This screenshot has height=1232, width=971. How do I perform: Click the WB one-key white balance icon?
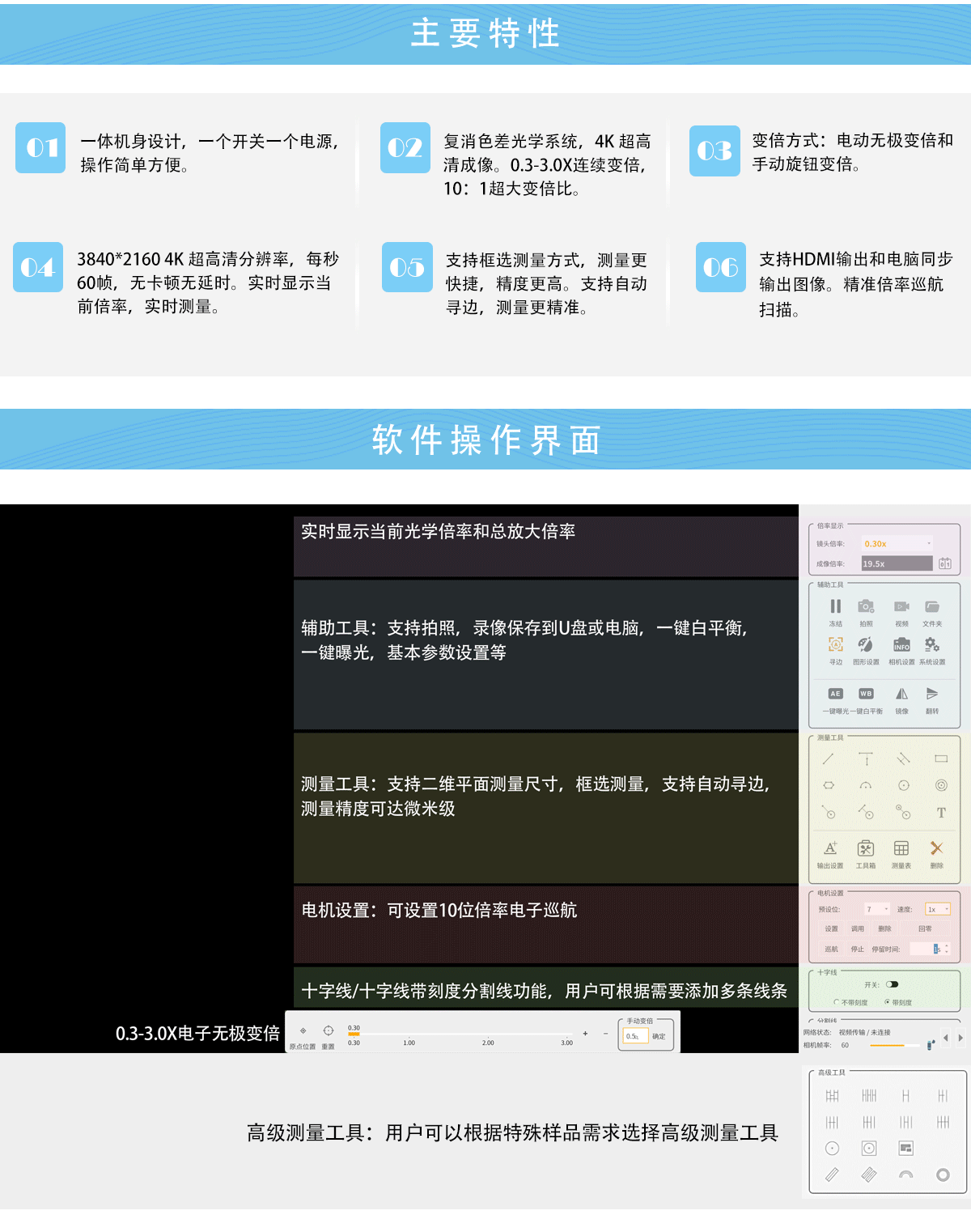(x=866, y=694)
